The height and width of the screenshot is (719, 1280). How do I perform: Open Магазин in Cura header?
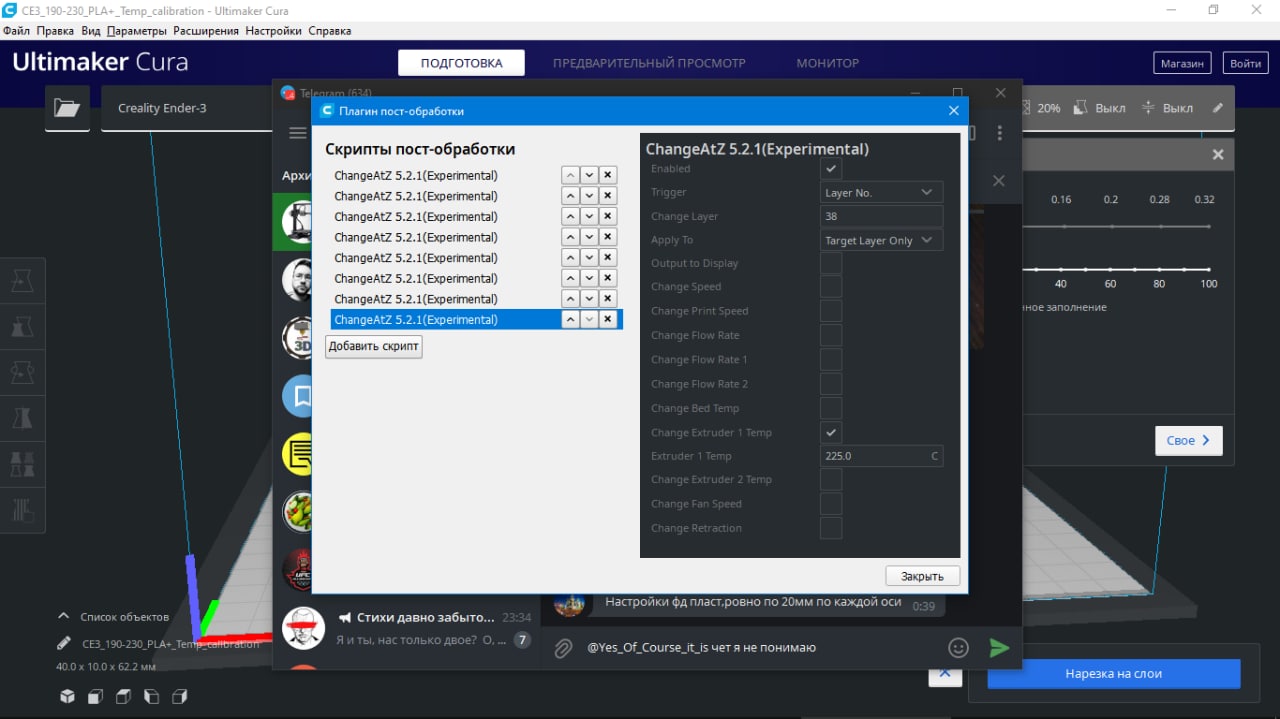(x=1182, y=63)
